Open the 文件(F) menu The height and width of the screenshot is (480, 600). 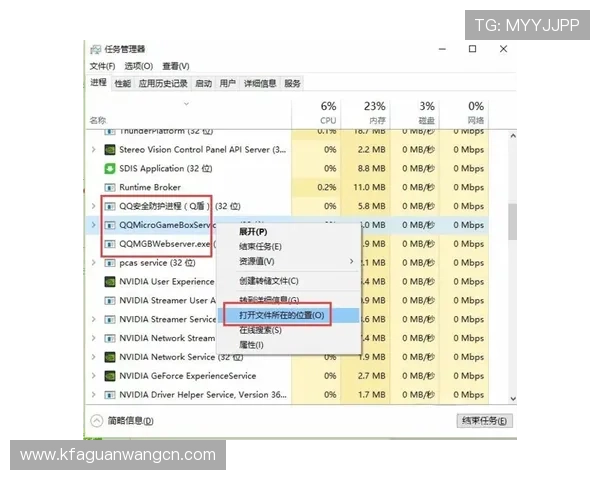coord(102,66)
